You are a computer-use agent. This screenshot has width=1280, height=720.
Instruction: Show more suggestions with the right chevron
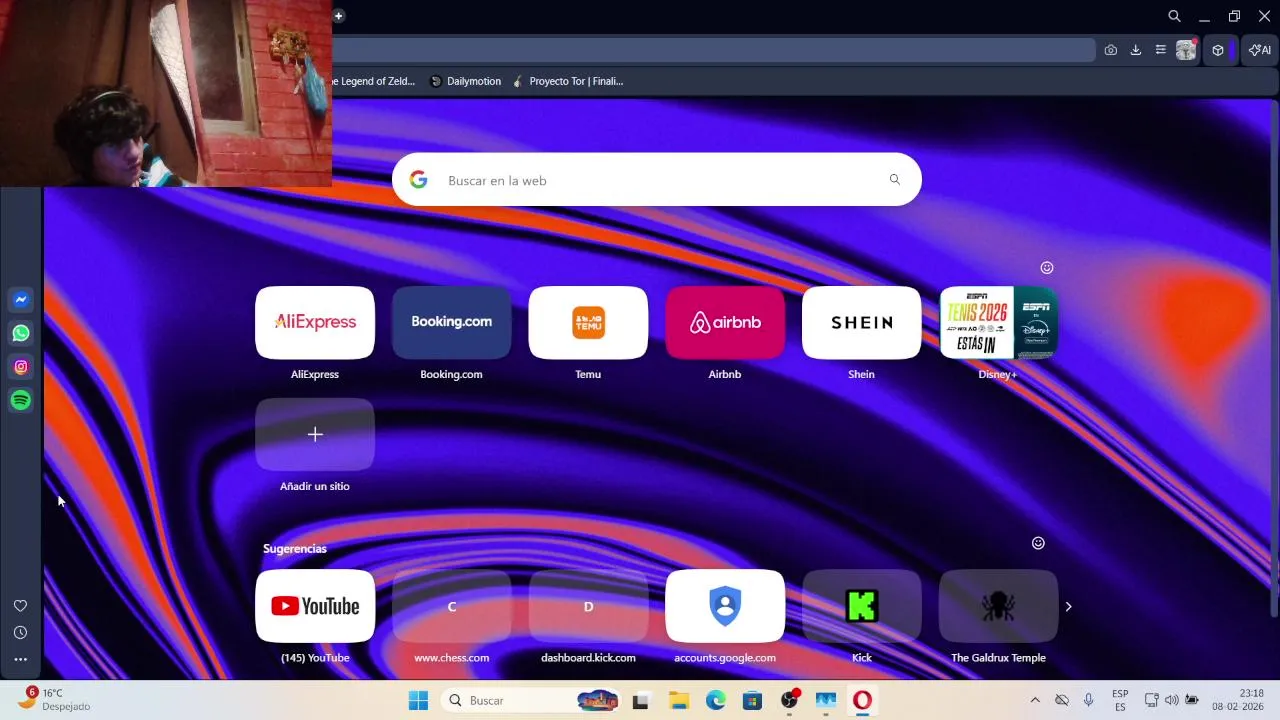1068,606
